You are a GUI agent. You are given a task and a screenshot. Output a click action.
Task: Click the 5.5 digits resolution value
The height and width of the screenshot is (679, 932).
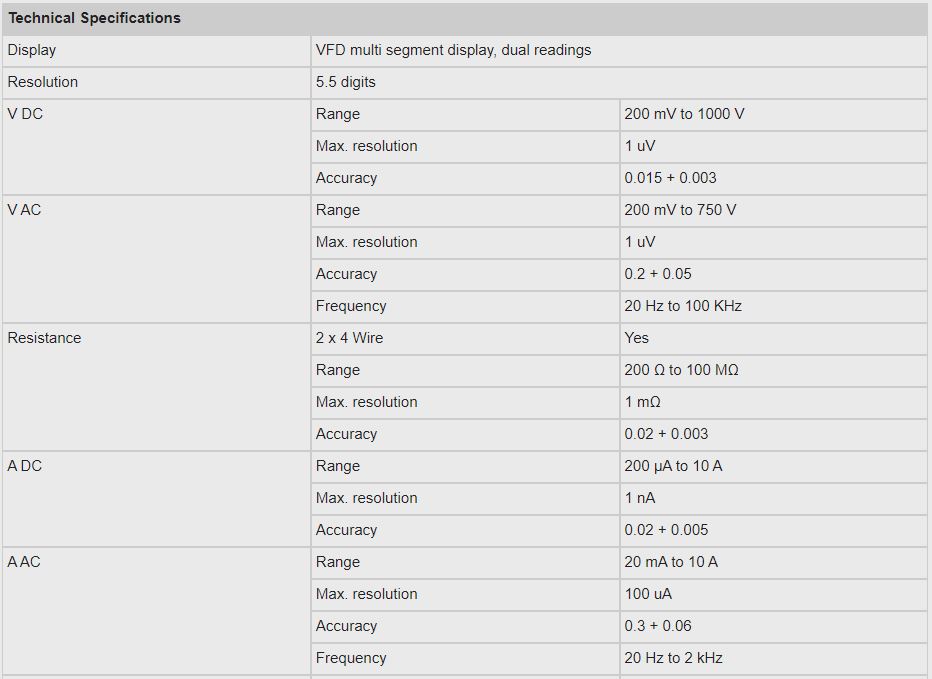click(x=346, y=82)
